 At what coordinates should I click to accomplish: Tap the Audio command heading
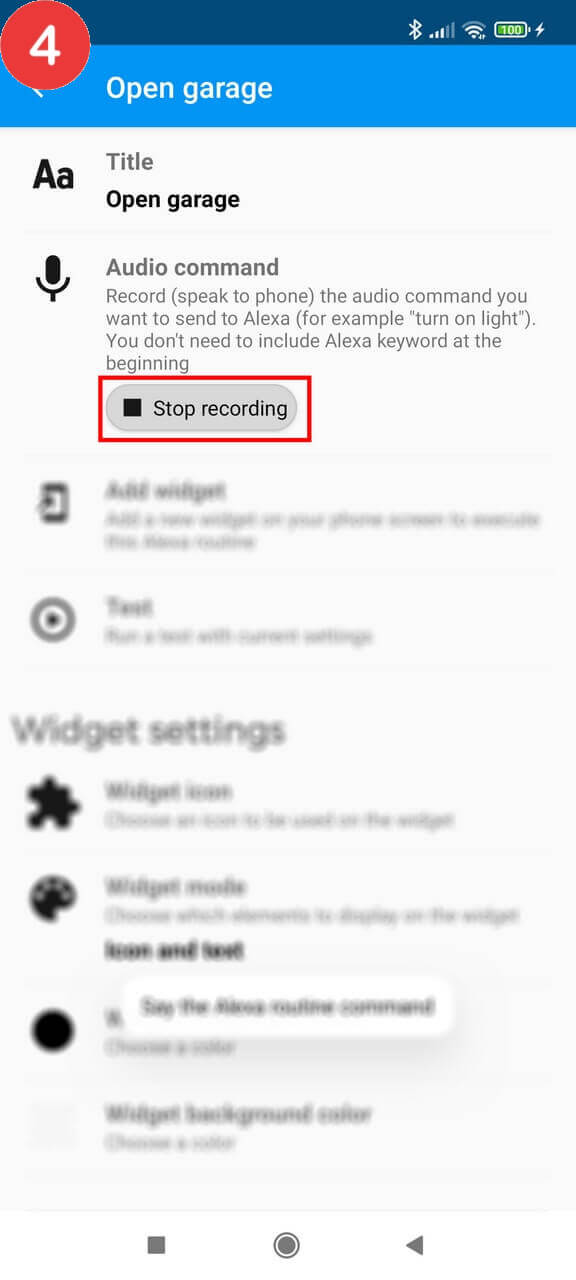[x=192, y=267]
